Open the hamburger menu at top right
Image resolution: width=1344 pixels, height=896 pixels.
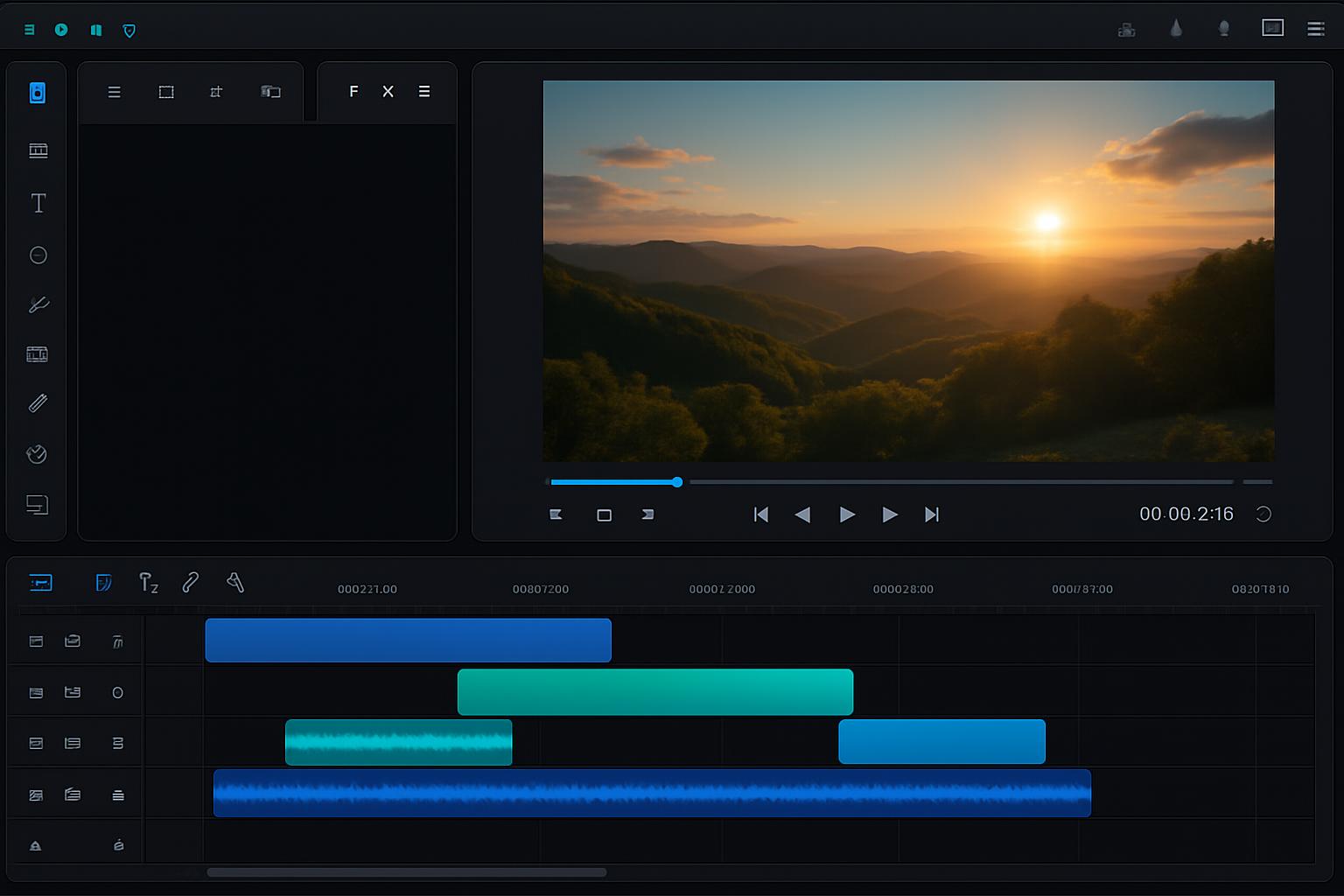pyautogui.click(x=1315, y=30)
